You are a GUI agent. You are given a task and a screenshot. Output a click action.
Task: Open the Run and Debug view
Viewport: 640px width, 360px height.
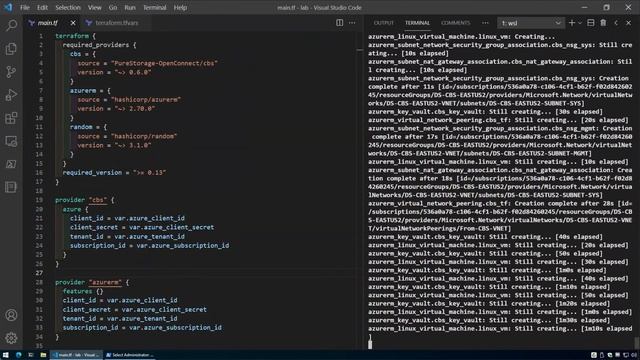pyautogui.click(x=11, y=95)
